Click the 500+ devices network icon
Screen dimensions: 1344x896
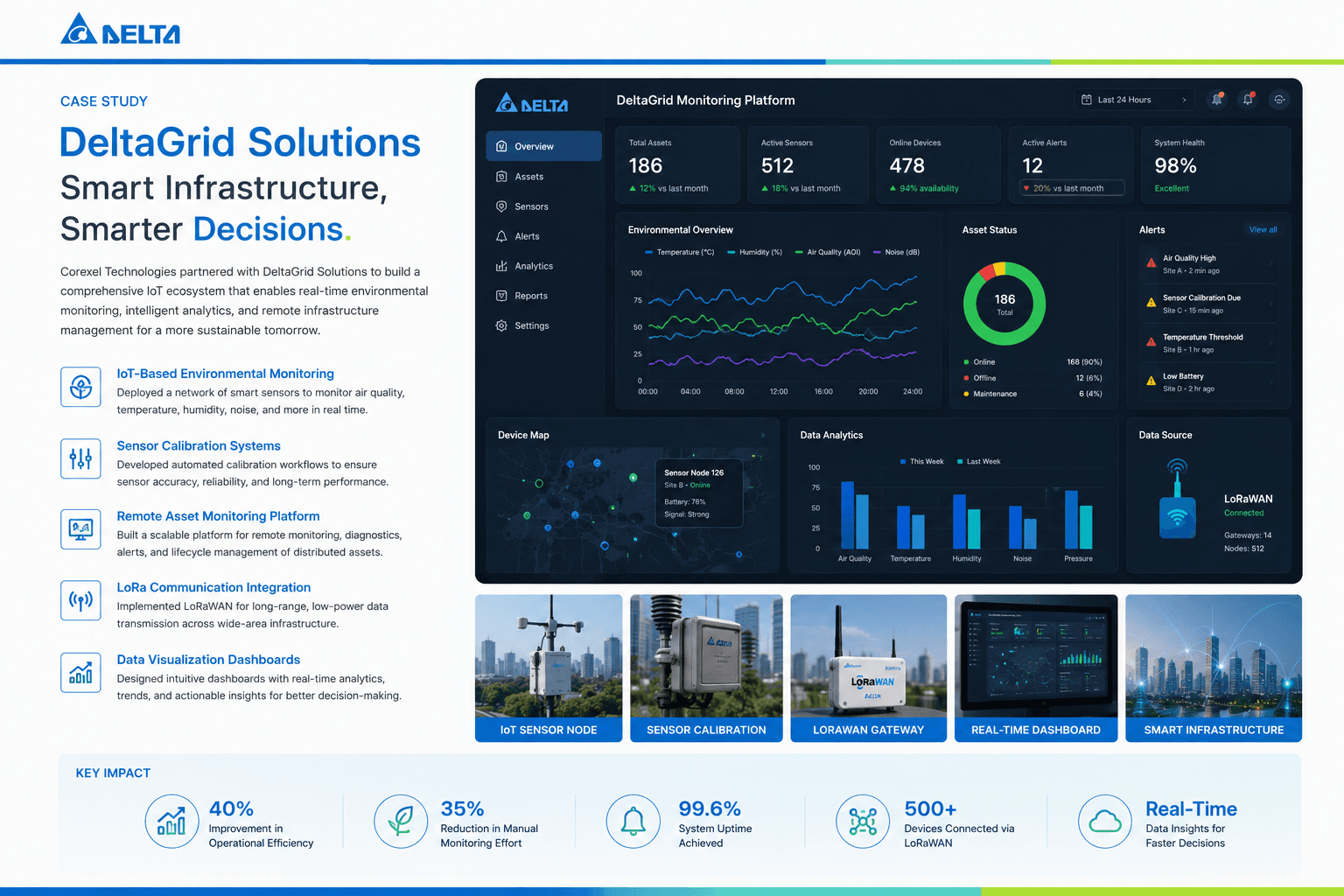863,822
